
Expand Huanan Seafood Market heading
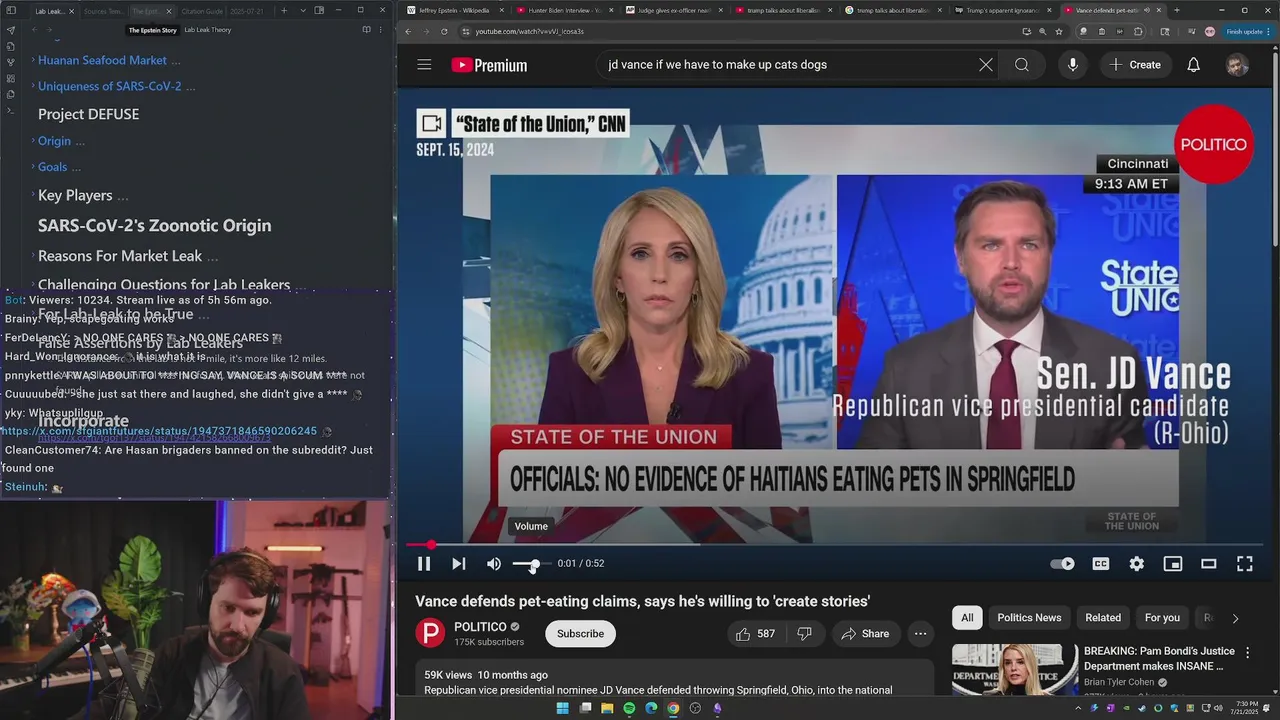click(102, 60)
